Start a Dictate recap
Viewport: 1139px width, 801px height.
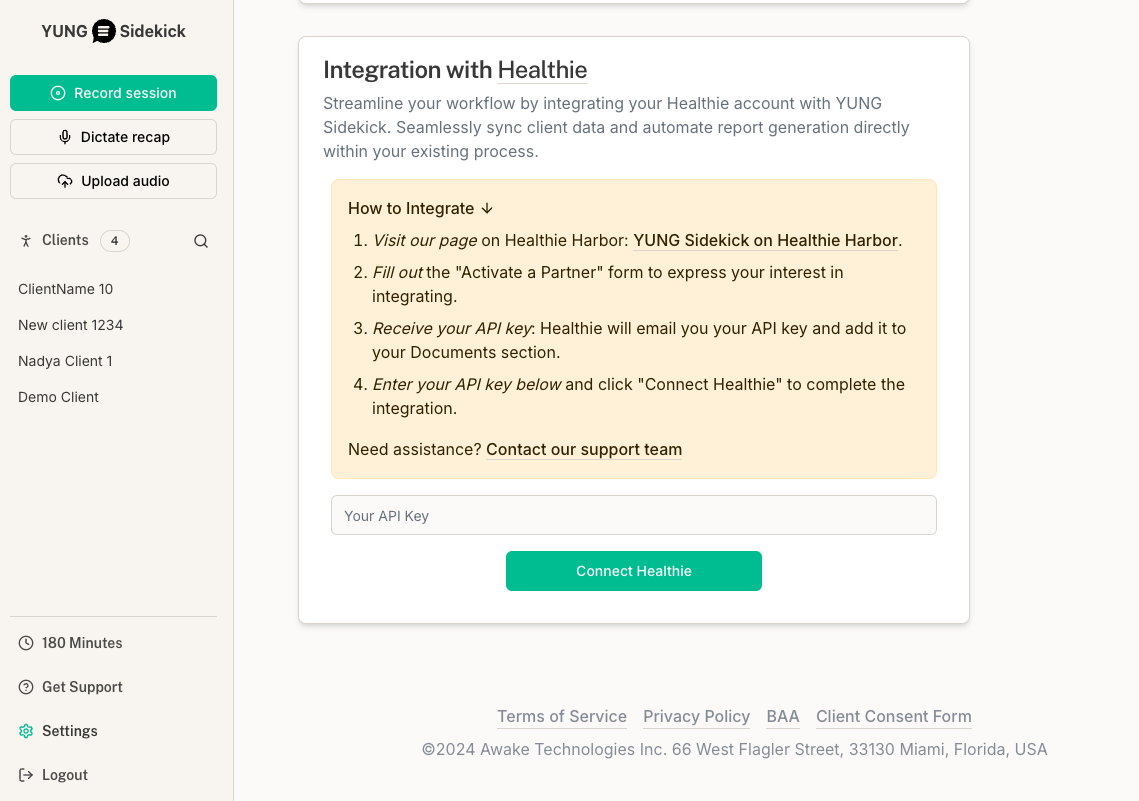(113, 137)
